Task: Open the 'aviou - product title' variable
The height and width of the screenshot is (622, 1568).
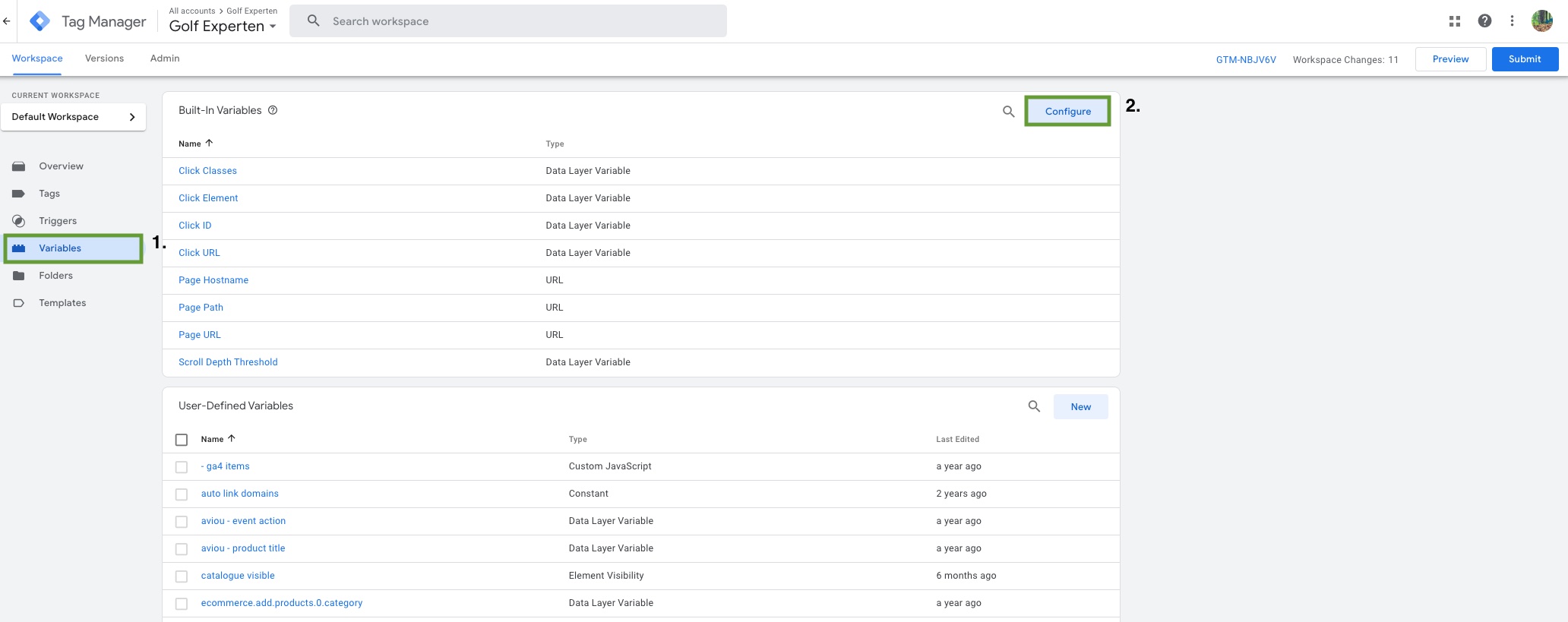Action: click(243, 548)
